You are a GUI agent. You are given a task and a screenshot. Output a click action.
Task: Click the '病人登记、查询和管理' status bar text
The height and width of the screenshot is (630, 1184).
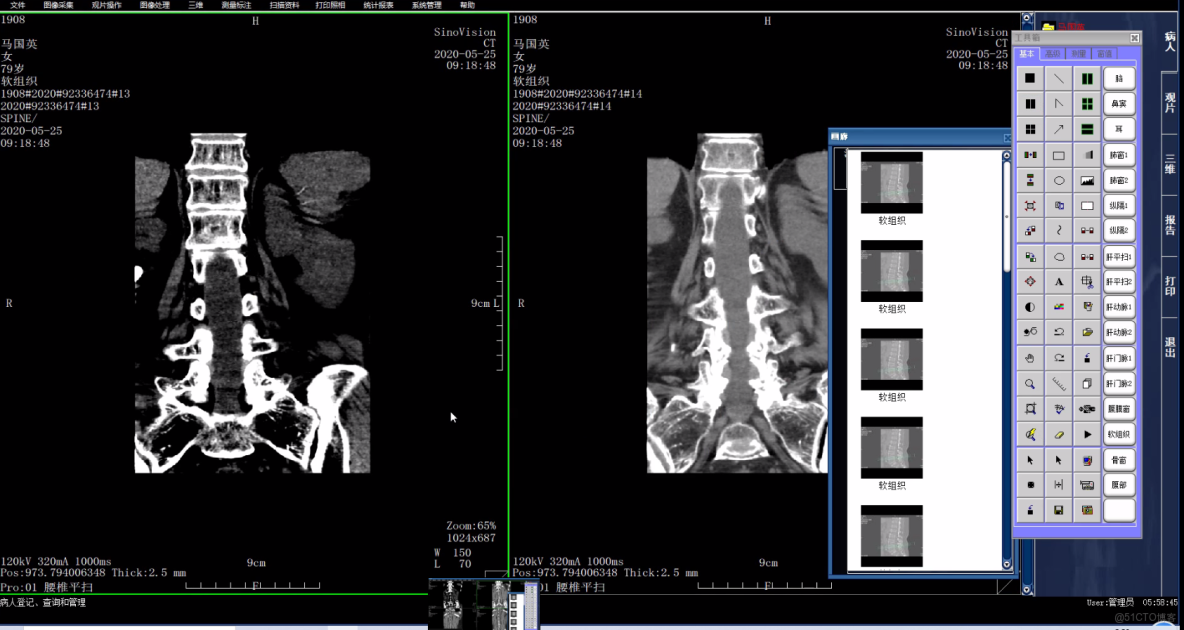[43, 603]
